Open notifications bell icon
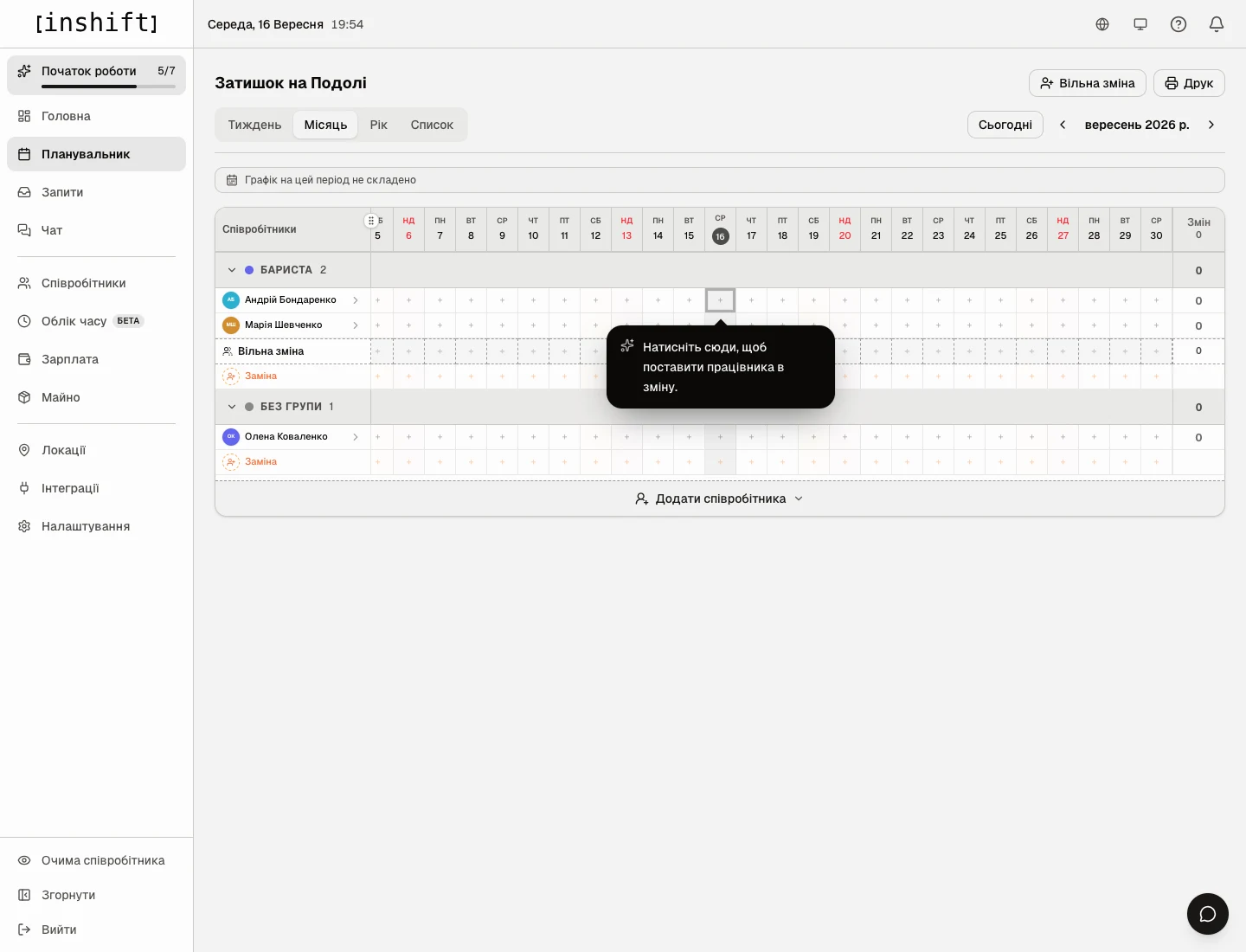 1217,24
